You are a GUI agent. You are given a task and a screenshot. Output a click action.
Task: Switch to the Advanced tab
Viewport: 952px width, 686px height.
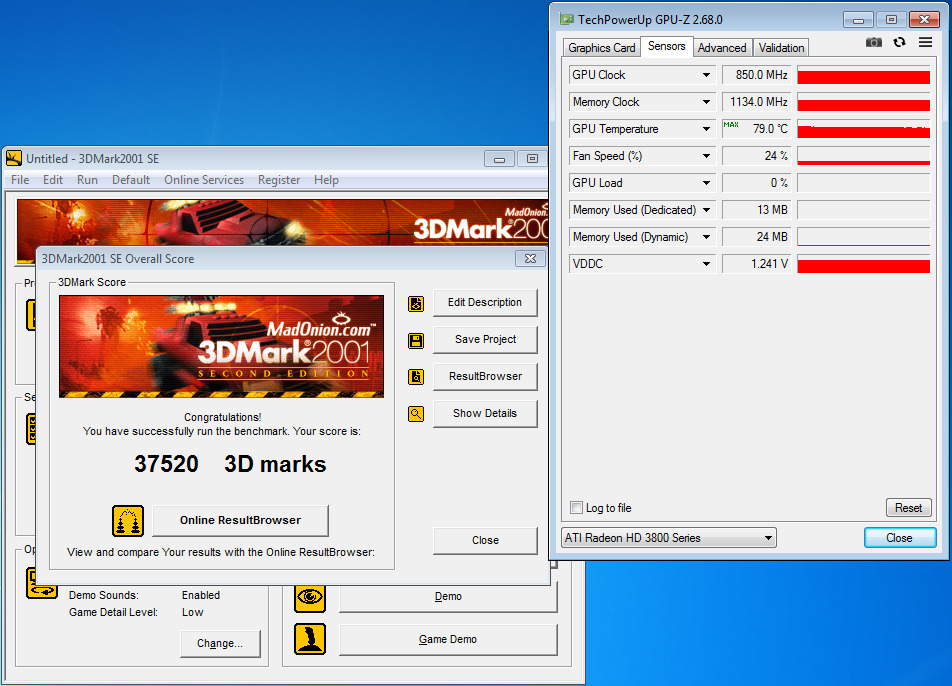[x=722, y=48]
